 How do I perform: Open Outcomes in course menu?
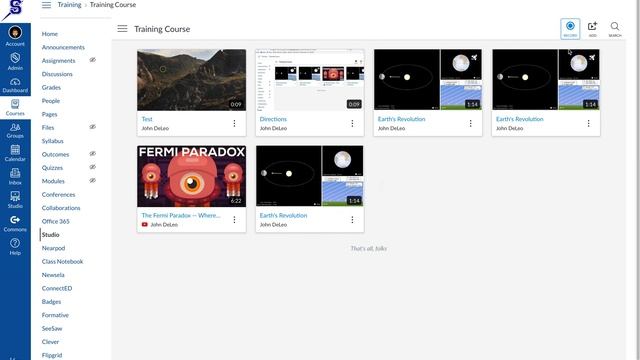click(56, 154)
